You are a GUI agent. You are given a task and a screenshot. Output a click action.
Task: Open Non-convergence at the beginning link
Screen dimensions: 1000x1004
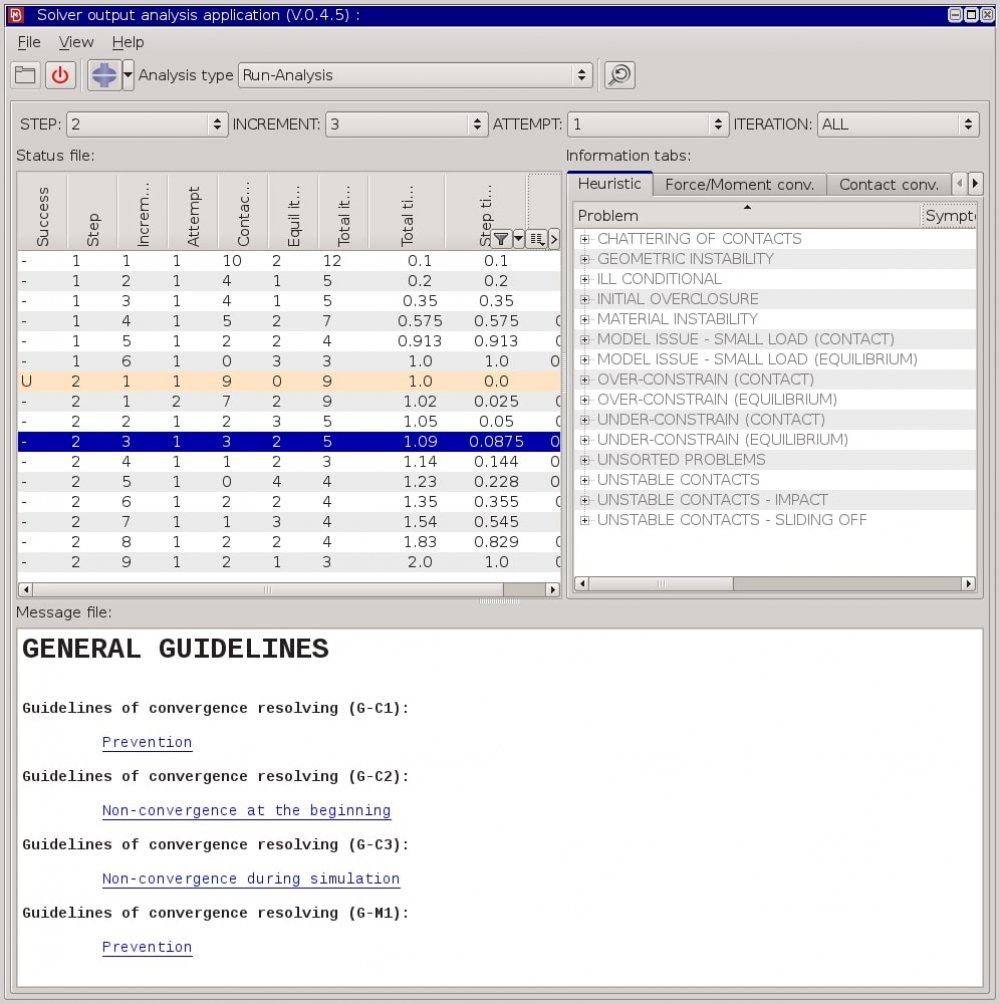tap(246, 811)
